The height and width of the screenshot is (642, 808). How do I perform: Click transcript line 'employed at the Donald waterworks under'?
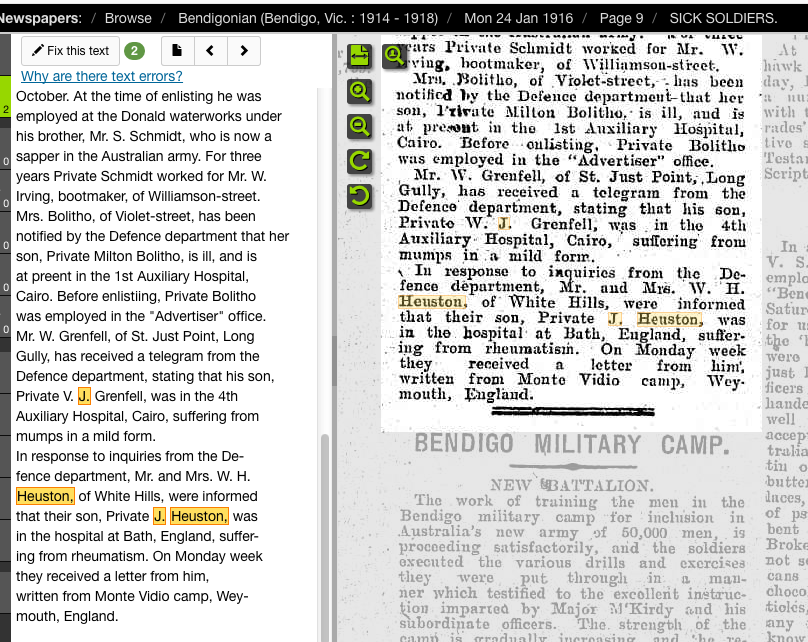tap(149, 116)
